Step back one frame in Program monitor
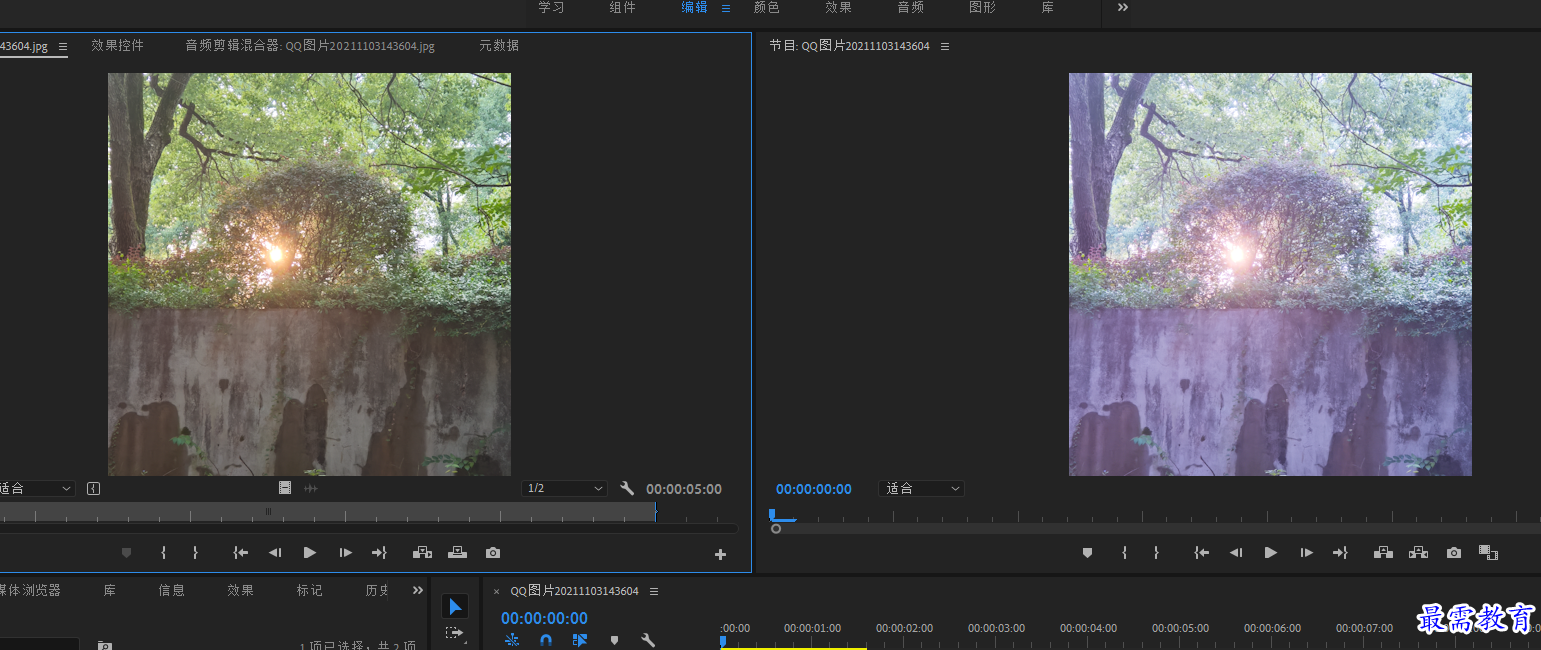 1236,552
